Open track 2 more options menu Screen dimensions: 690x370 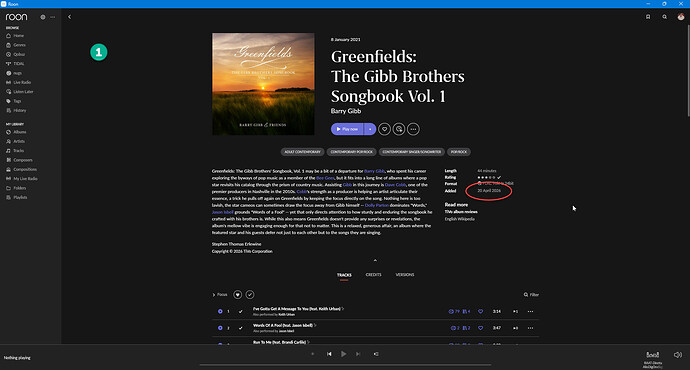pos(530,328)
